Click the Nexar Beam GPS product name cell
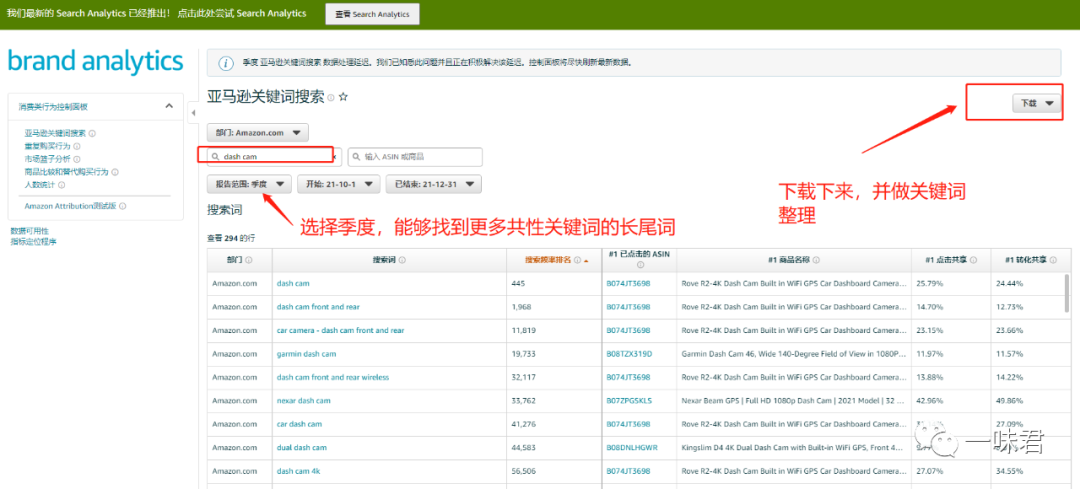The width and height of the screenshot is (1080, 489). (x=793, y=401)
